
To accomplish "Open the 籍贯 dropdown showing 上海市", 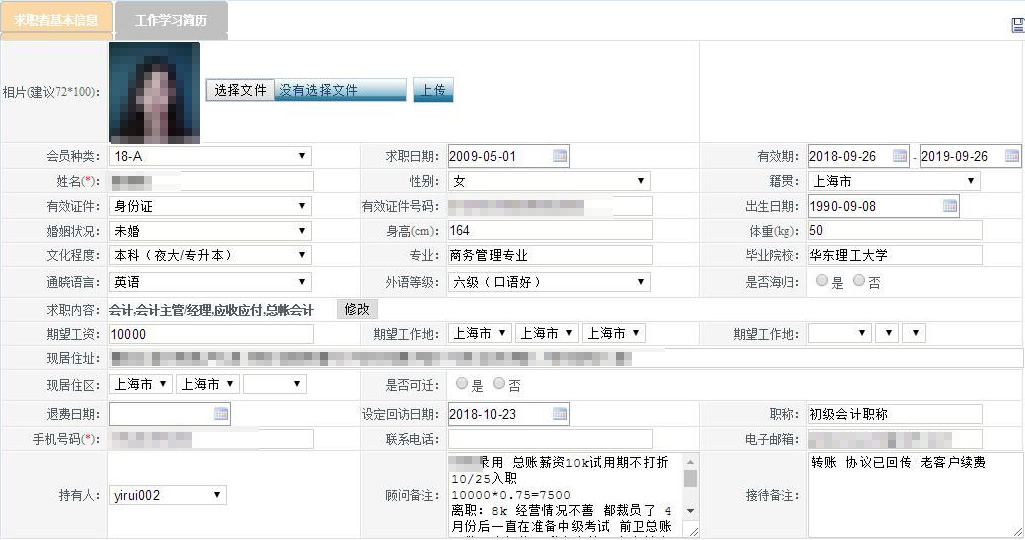I will pos(894,181).
